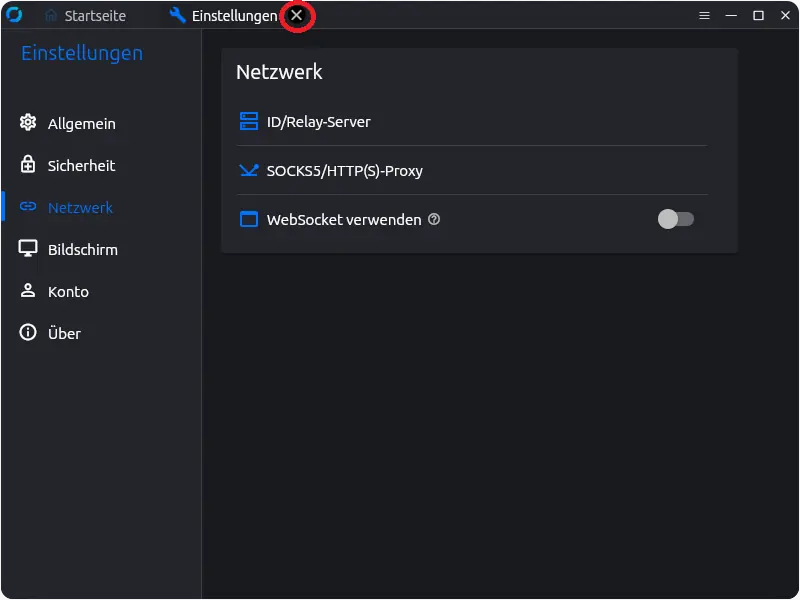Click the info icon beside Über
This screenshot has height=600, width=800.
tap(28, 333)
